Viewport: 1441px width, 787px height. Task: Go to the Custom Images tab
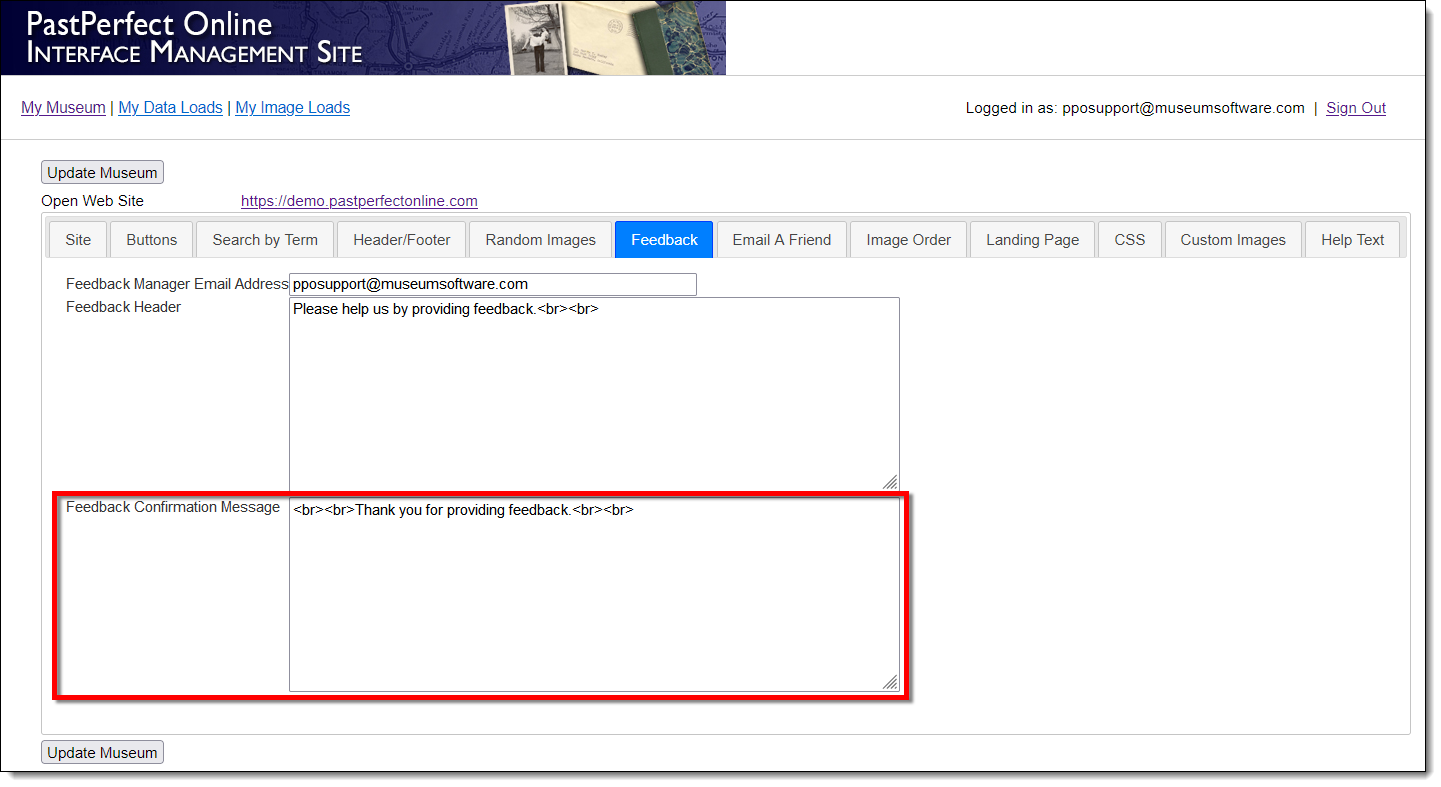pos(1232,240)
